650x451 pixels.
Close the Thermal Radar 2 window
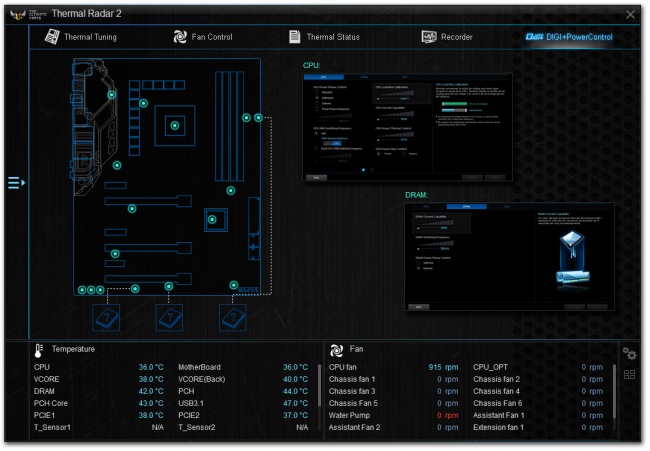click(630, 14)
